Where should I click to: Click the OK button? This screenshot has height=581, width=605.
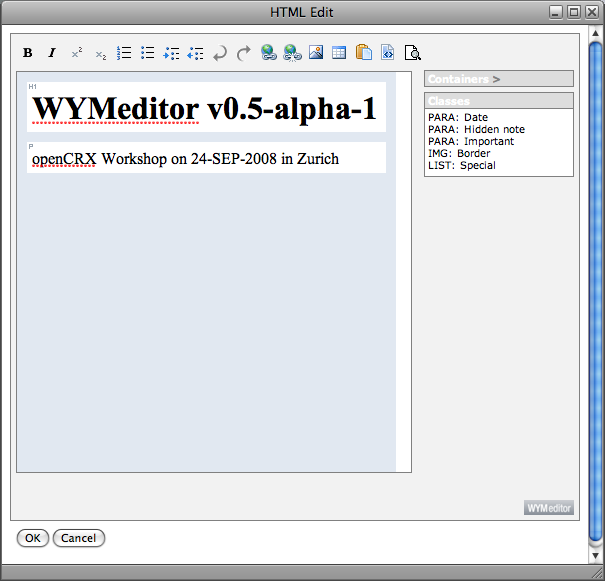click(x=33, y=538)
